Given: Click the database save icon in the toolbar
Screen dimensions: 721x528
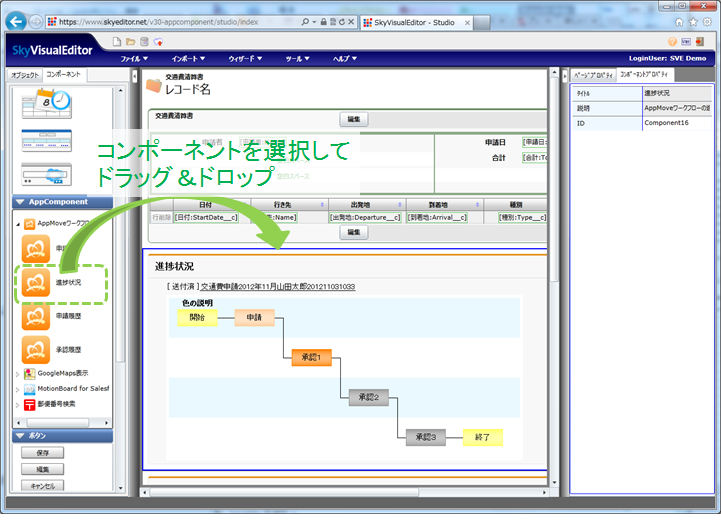Looking at the screenshot, I should click(144, 42).
